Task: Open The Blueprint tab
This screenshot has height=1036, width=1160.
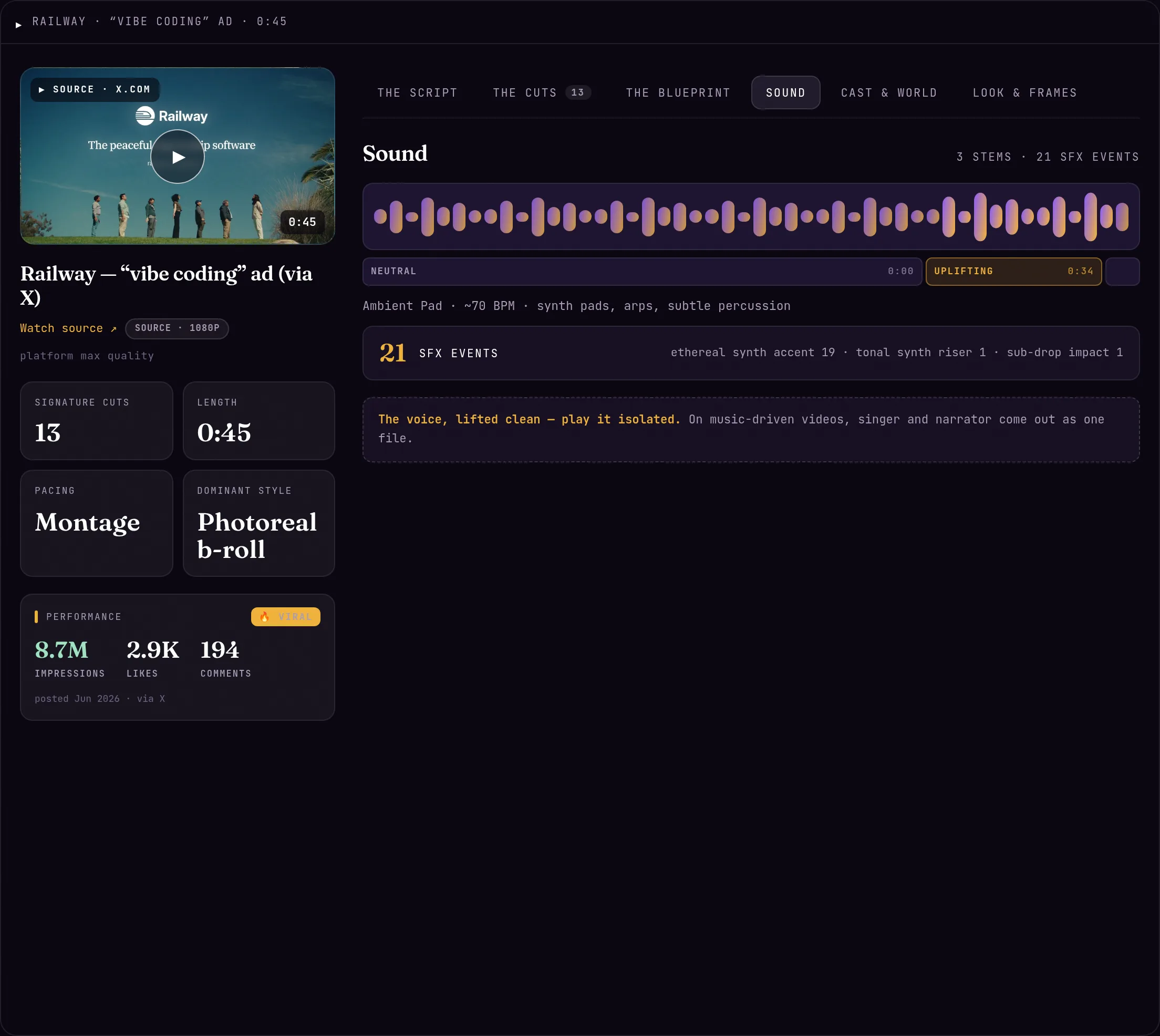Action: click(x=678, y=93)
